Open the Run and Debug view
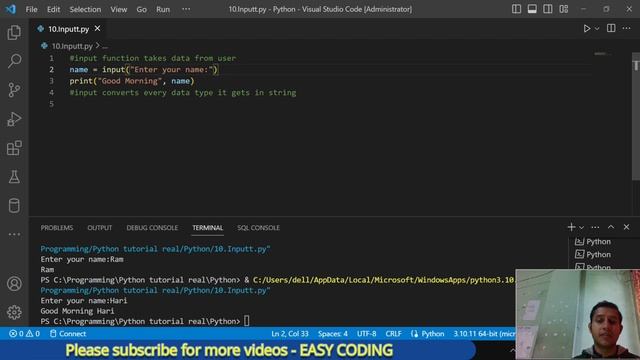This screenshot has width=640, height=360. coord(14,119)
